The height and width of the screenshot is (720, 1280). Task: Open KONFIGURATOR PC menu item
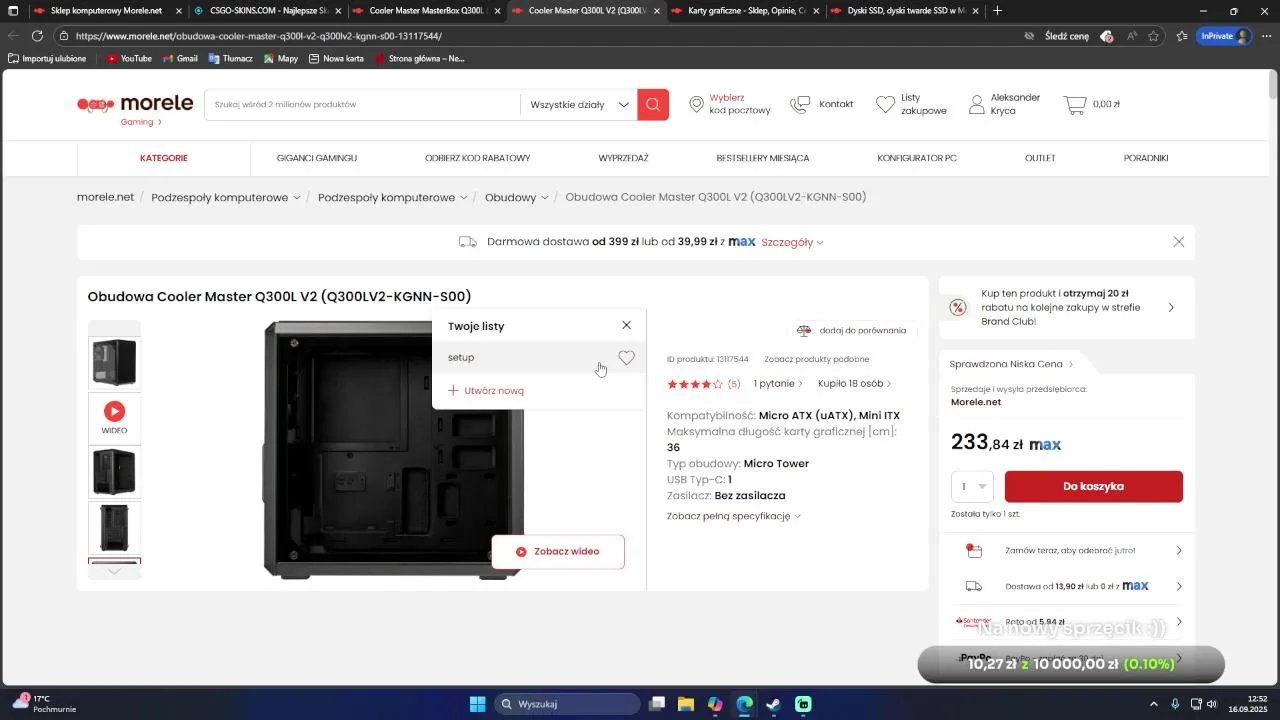(917, 158)
